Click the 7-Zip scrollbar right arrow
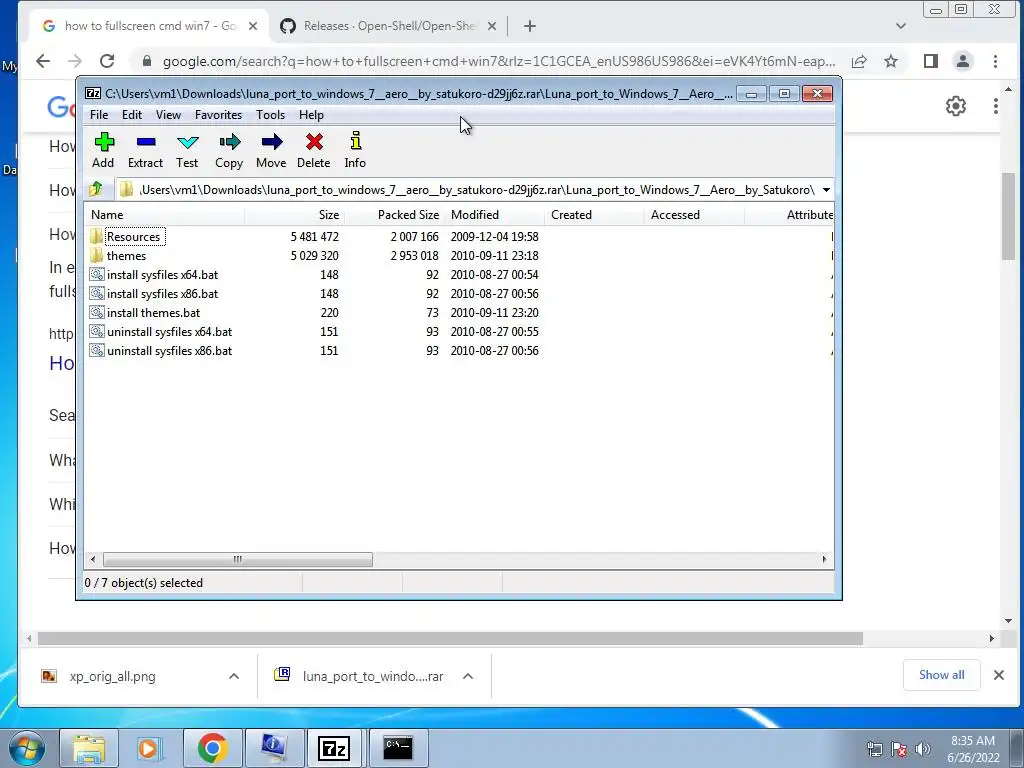The image size is (1024, 768). pos(824,559)
